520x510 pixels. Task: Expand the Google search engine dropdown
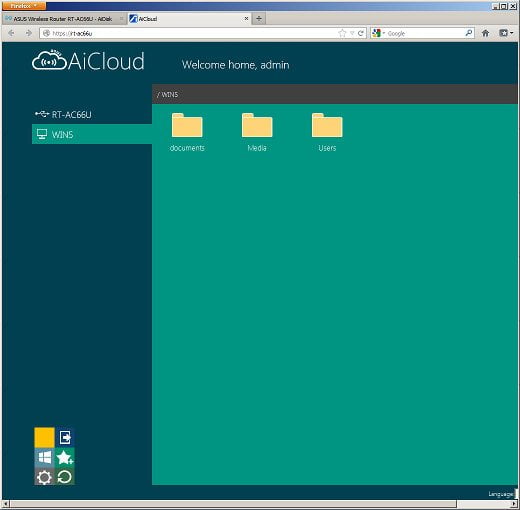(378, 33)
